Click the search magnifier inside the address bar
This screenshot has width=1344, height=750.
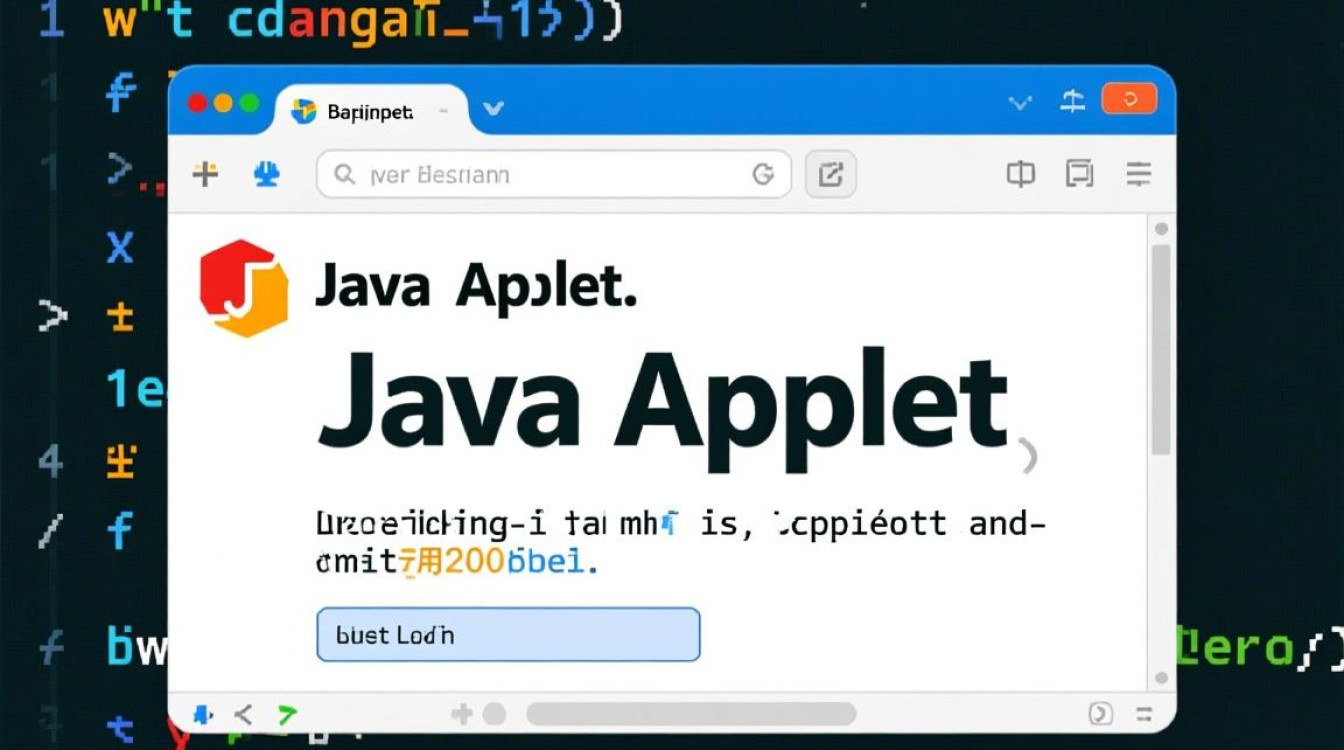[x=344, y=174]
